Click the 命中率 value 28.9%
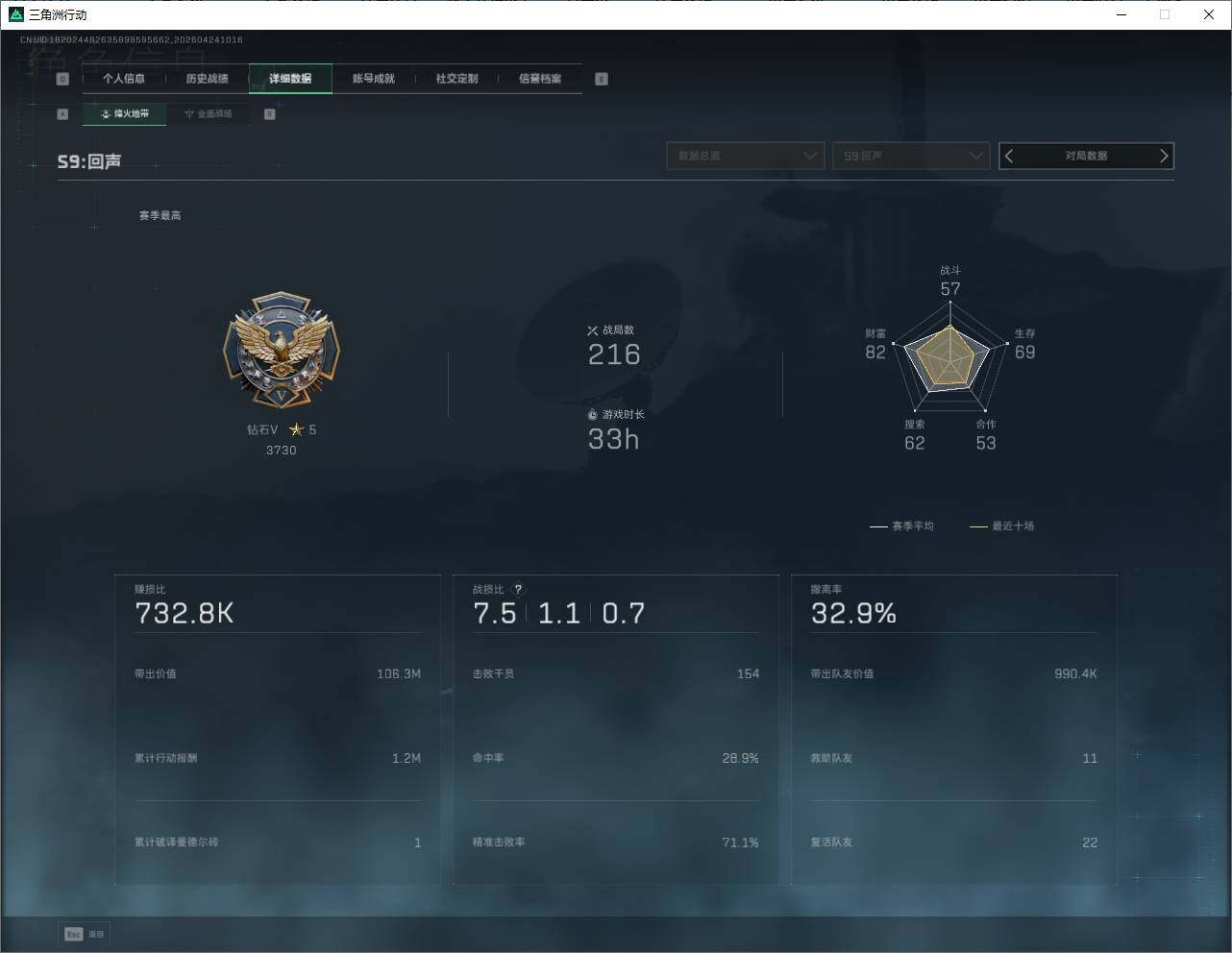Viewport: 1232px width, 953px height. click(740, 759)
